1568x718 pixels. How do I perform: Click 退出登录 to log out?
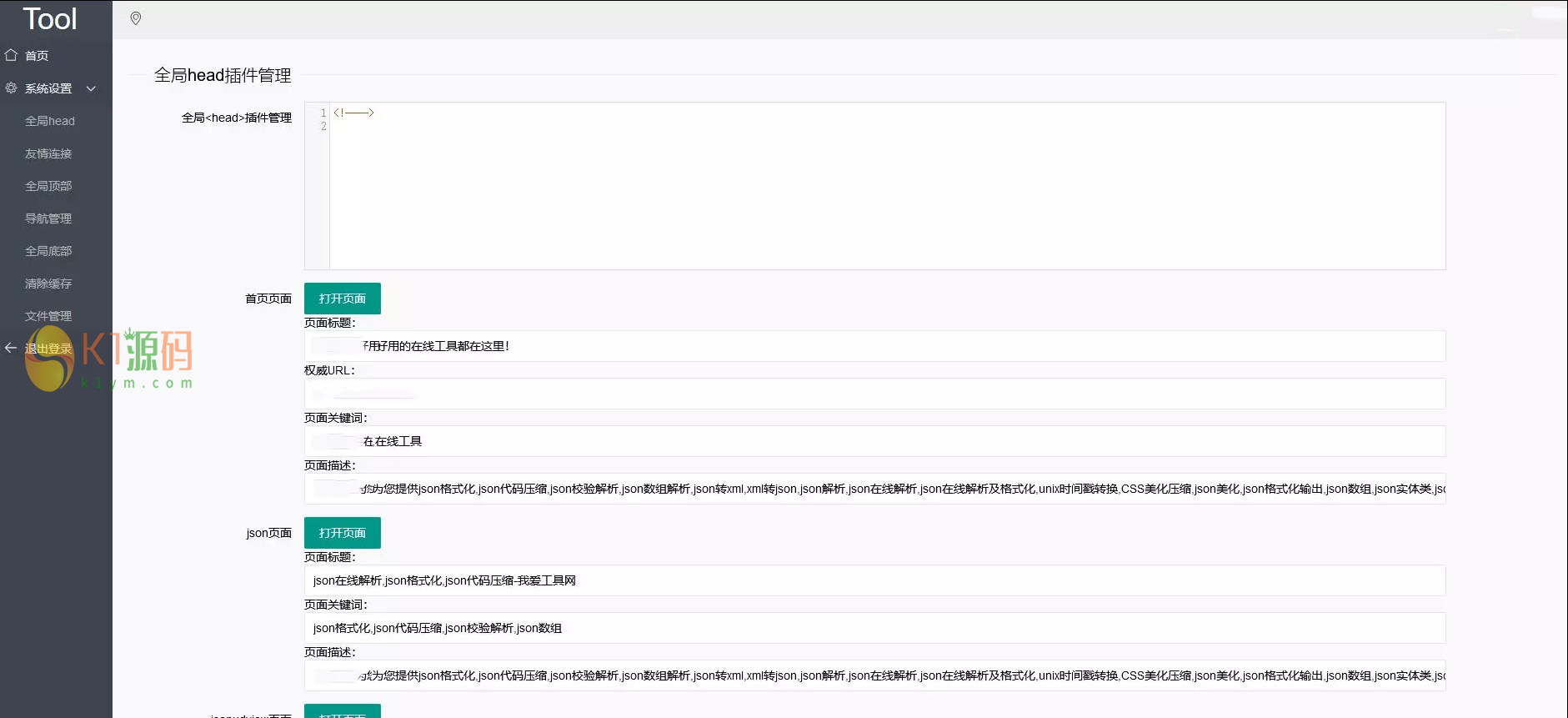click(x=48, y=349)
